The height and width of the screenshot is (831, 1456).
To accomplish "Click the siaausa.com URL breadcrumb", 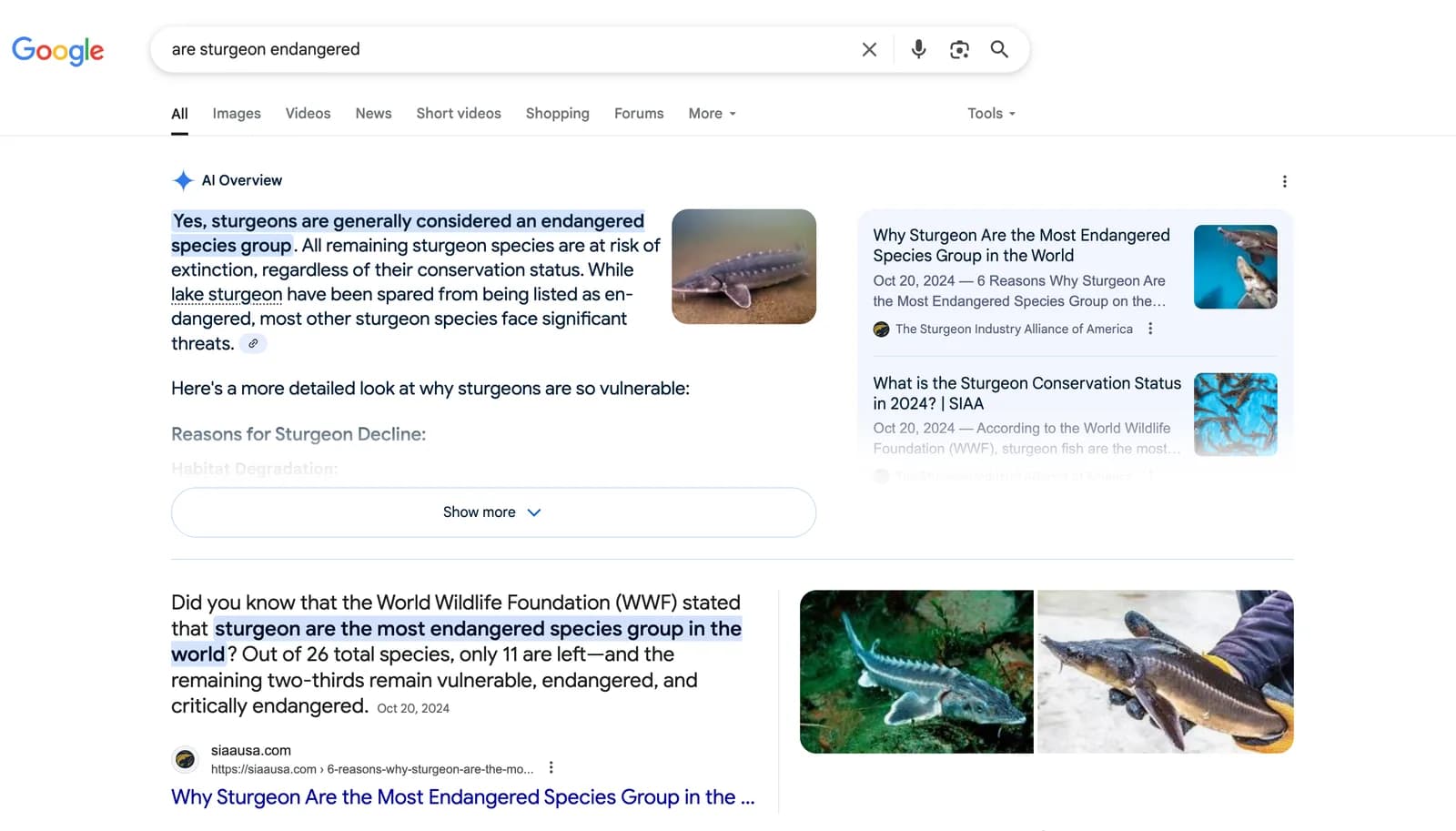I will (372, 769).
